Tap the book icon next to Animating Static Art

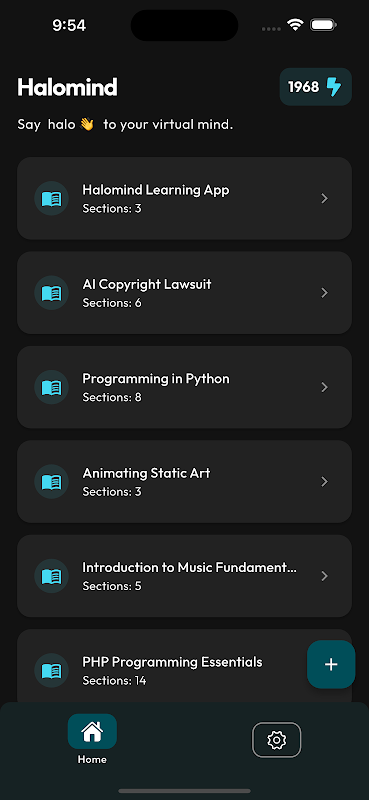click(52, 482)
